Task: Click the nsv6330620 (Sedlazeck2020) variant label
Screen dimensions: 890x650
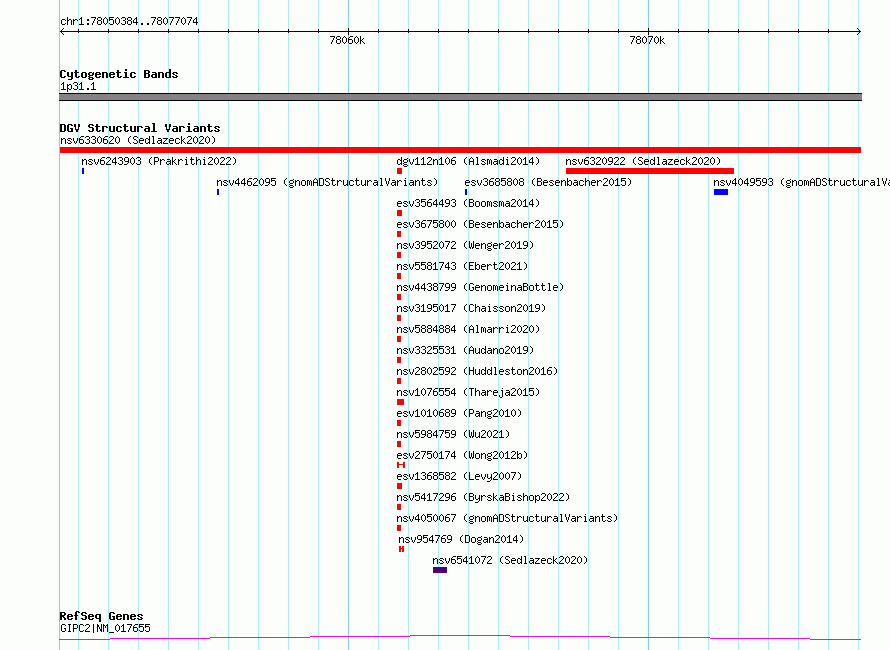Action: click(138, 140)
